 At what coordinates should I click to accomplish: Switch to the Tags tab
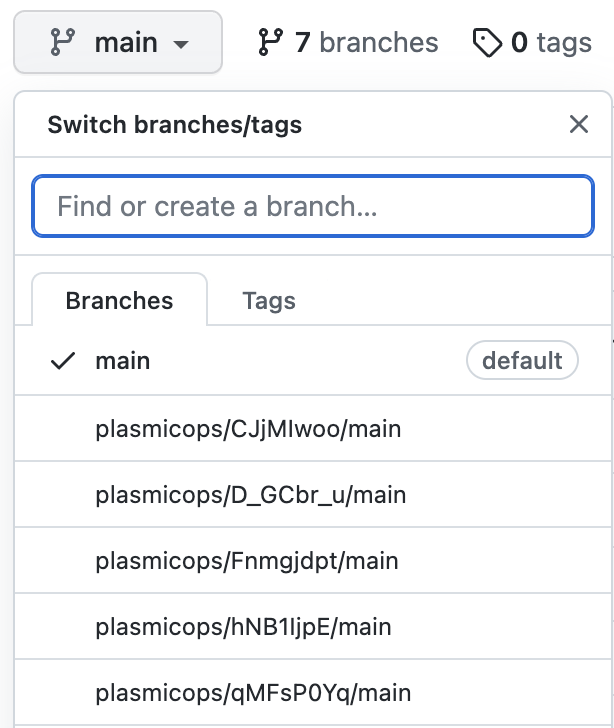pyautogui.click(x=269, y=301)
